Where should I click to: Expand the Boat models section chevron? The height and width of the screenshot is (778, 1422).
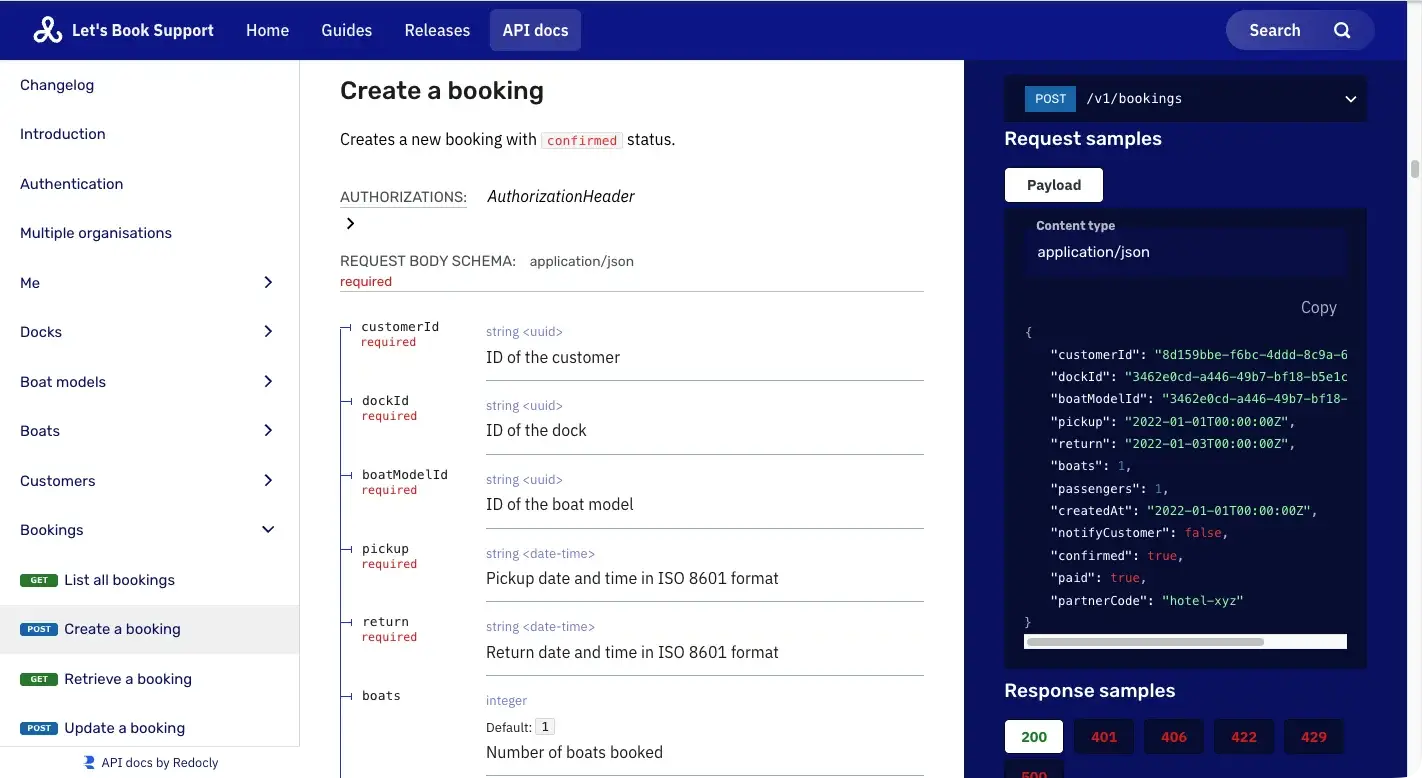268,382
